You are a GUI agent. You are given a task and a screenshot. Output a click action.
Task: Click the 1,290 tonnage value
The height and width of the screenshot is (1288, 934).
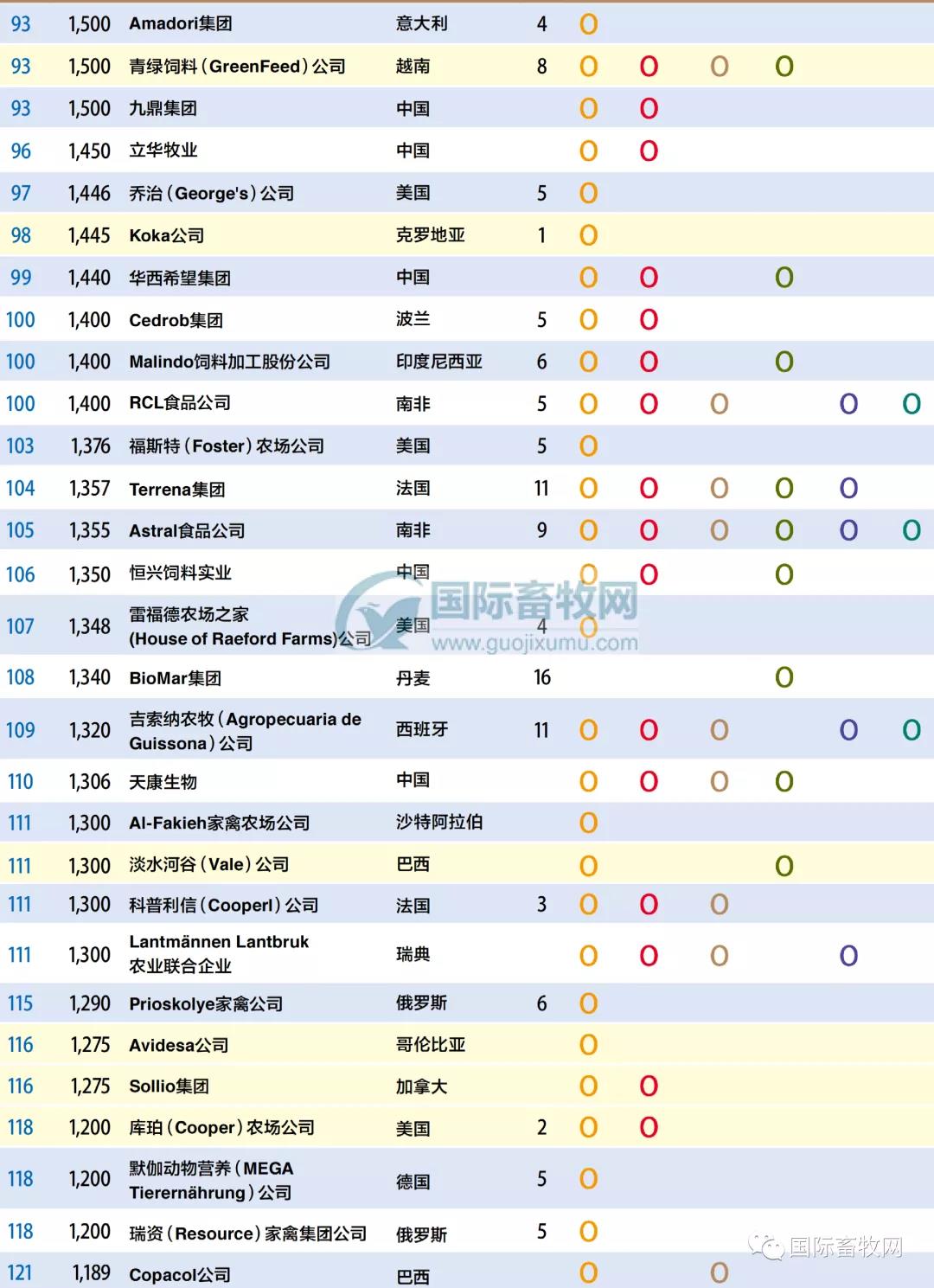pyautogui.click(x=90, y=1003)
